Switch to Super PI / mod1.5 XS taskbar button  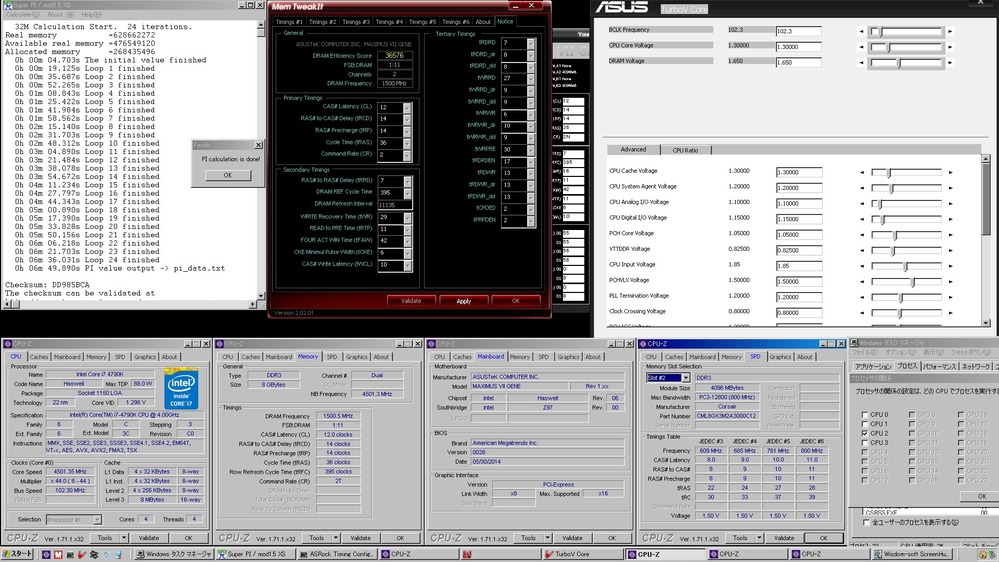pos(254,554)
